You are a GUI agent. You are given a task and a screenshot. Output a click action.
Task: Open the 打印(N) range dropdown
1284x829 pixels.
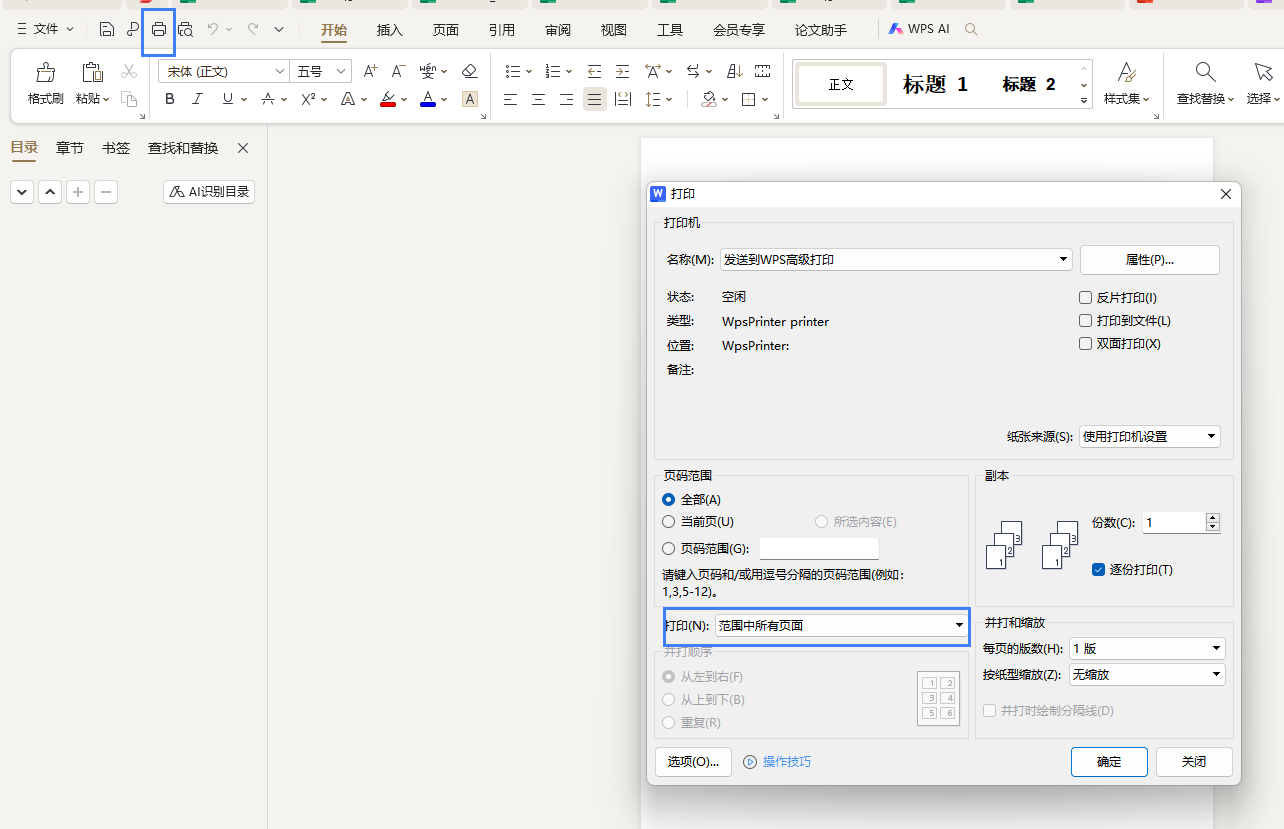(x=841, y=625)
